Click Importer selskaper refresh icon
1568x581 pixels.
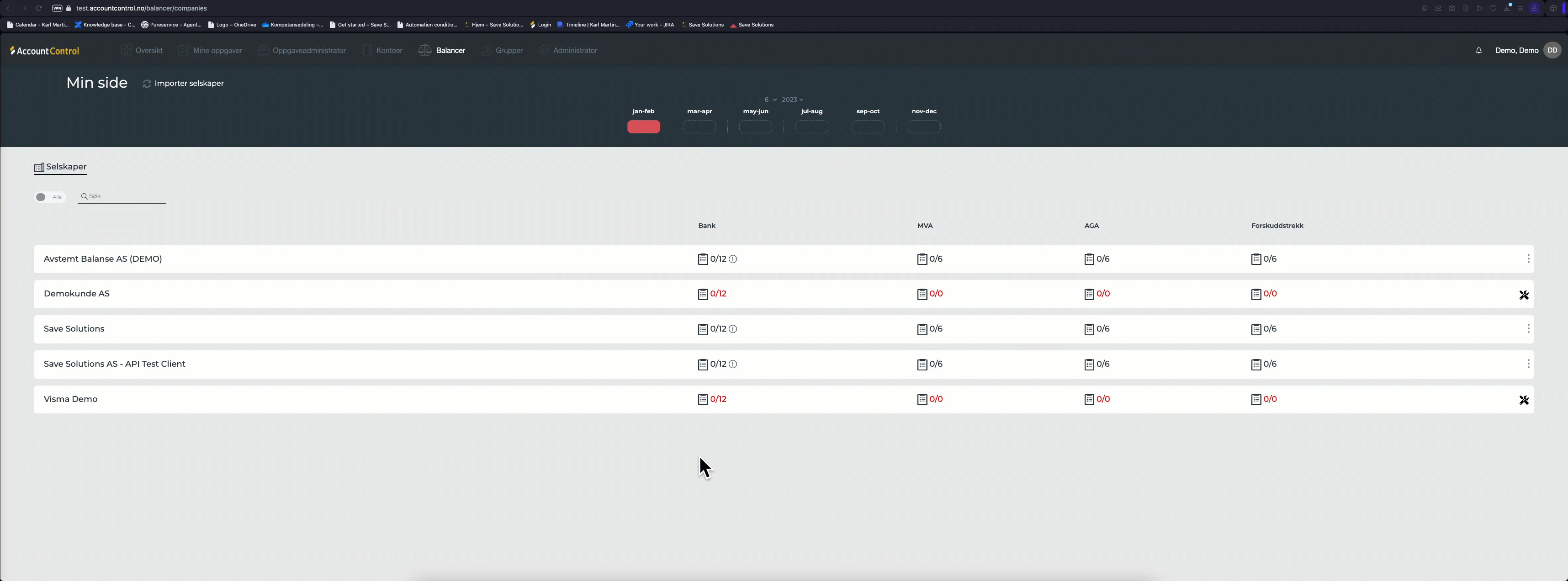(147, 83)
